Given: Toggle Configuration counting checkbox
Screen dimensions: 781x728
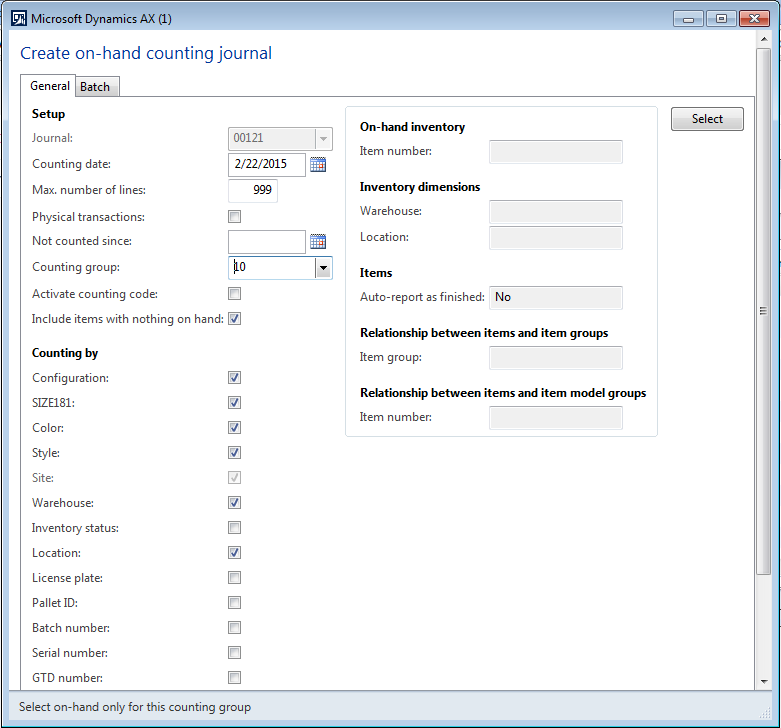Looking at the screenshot, I should click(x=234, y=377).
